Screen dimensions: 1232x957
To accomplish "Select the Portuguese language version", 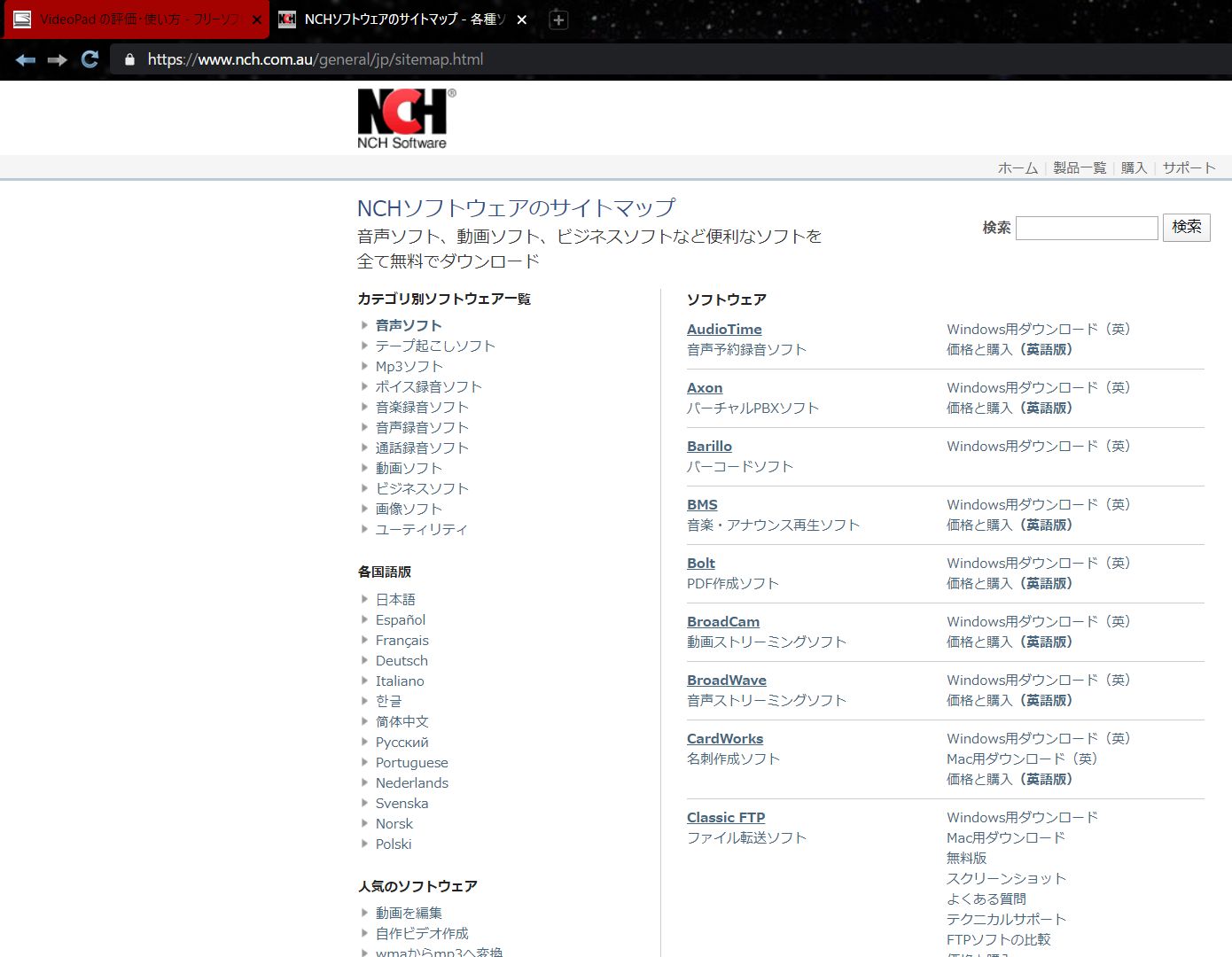I will click(x=412, y=762).
